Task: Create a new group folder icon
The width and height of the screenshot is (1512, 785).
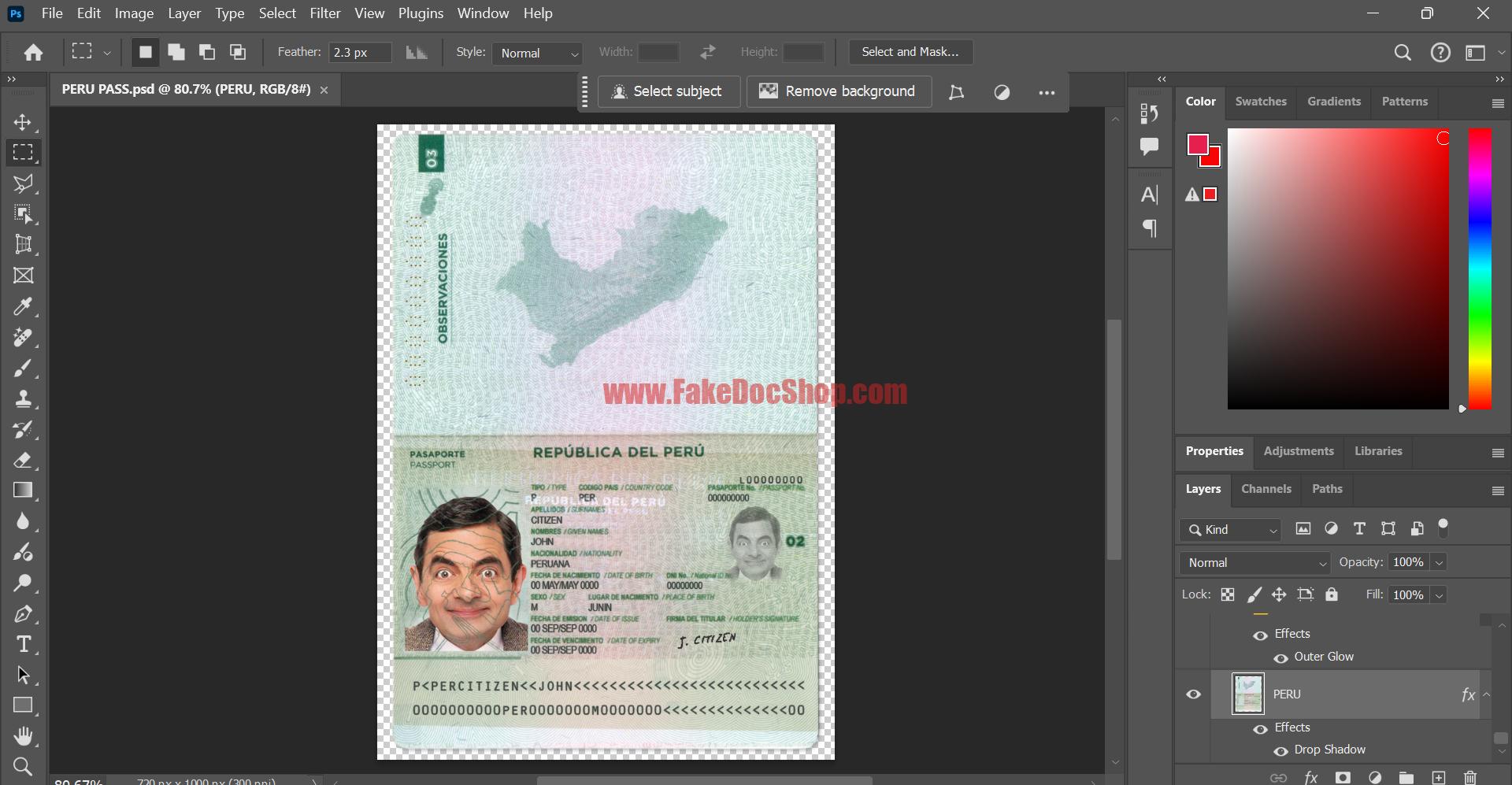Action: coord(1406,778)
